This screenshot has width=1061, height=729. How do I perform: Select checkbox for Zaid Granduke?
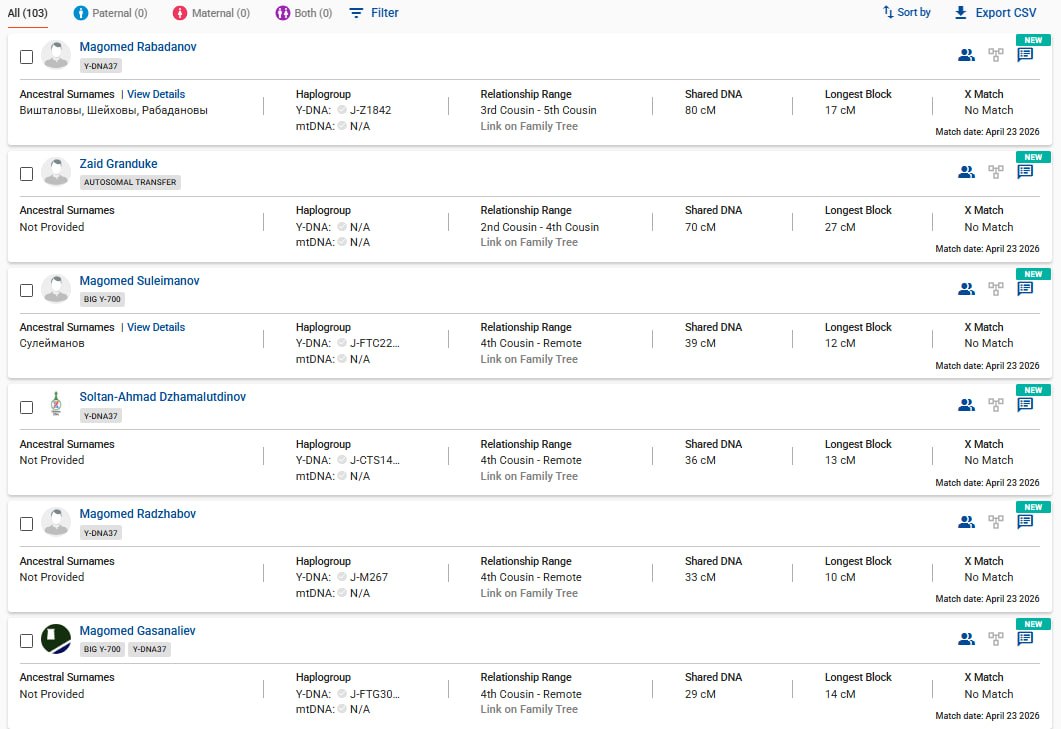(26, 174)
